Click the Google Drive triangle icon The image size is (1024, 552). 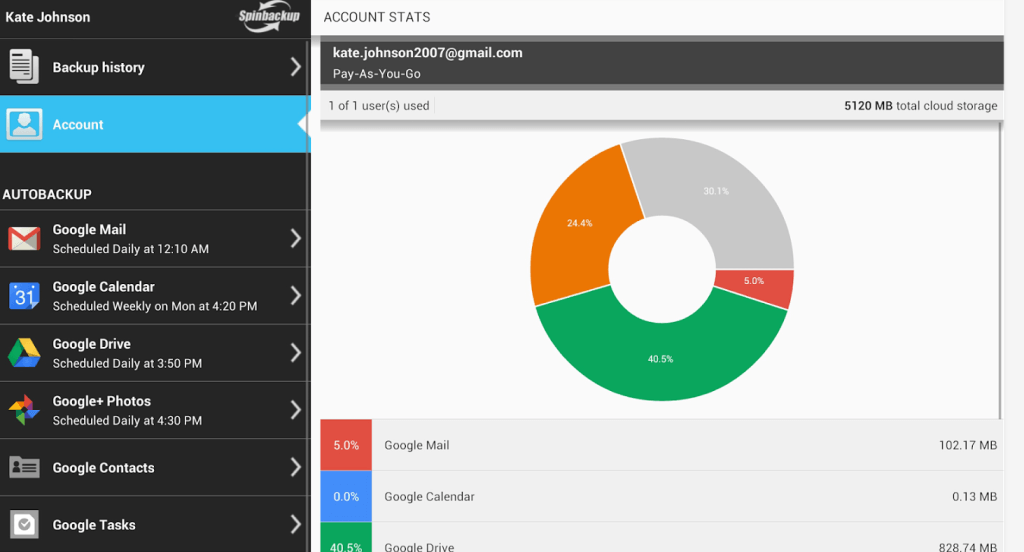(24, 353)
